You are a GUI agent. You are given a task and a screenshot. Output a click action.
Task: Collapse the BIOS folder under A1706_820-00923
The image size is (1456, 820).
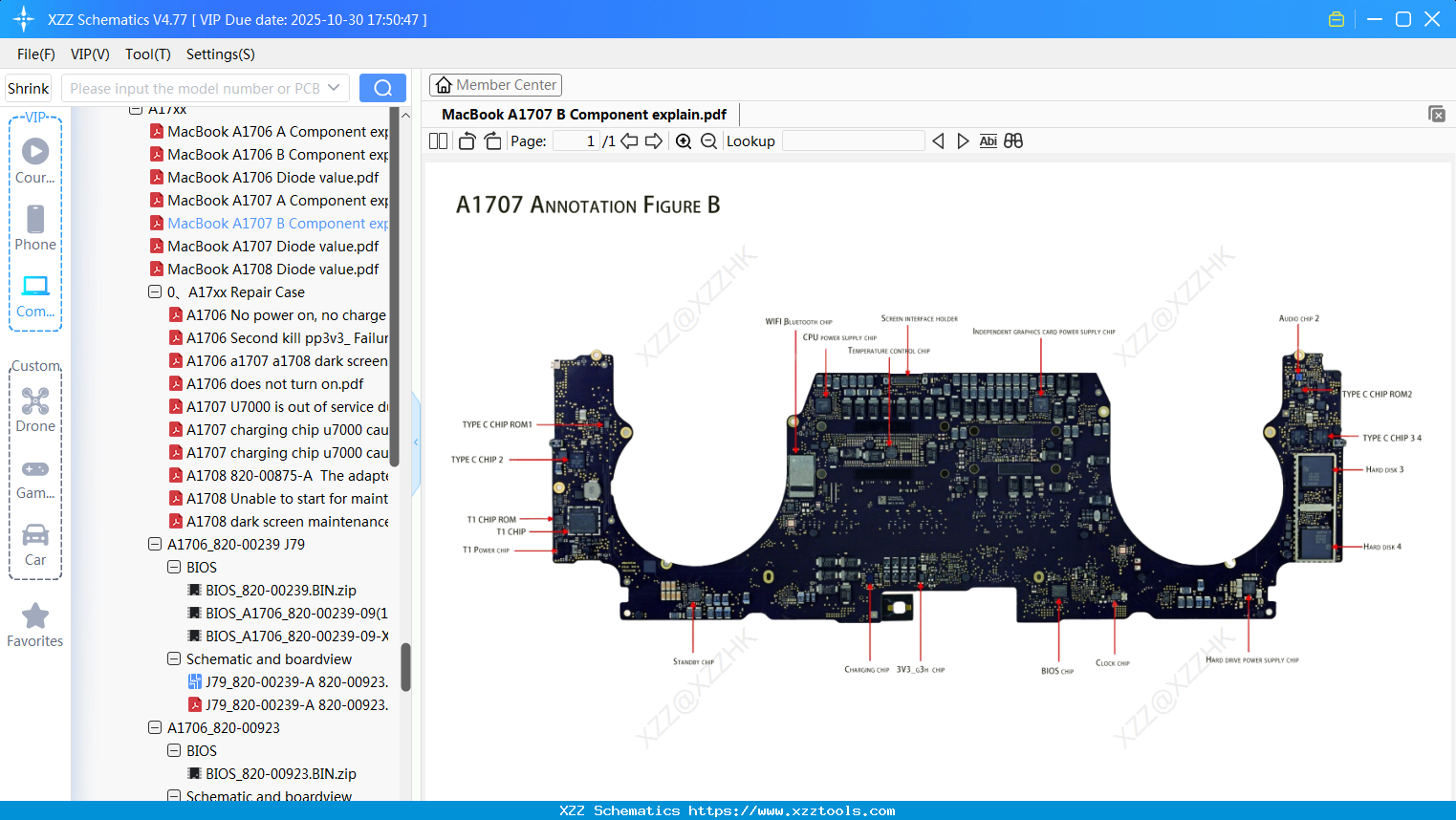pyautogui.click(x=174, y=751)
